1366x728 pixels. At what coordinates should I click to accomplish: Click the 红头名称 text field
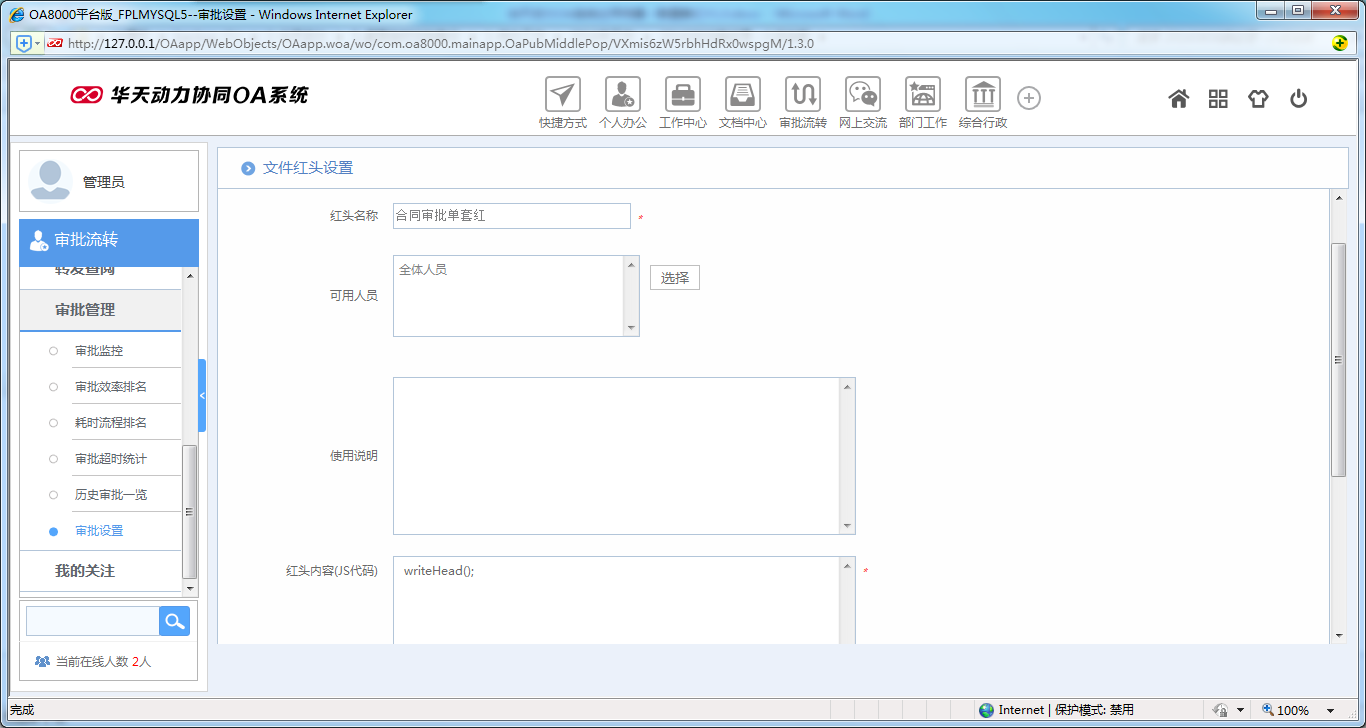(x=511, y=216)
